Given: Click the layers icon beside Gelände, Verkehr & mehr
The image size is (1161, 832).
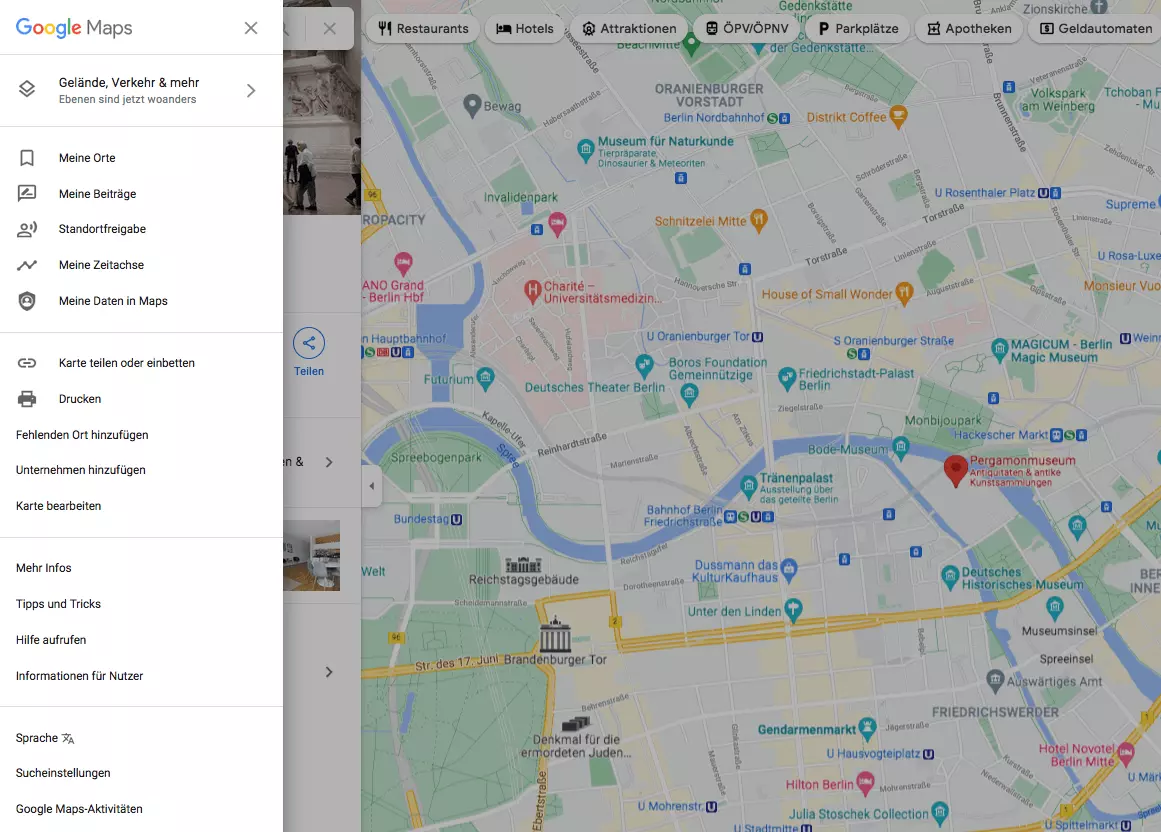Looking at the screenshot, I should (27, 90).
